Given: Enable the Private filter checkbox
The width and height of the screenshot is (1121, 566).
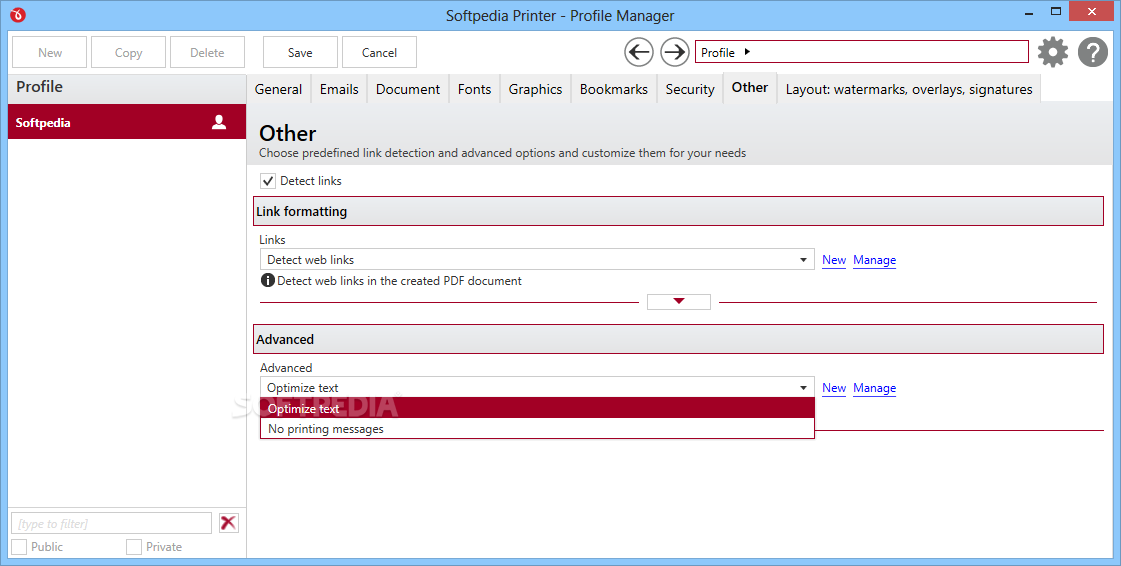Looking at the screenshot, I should pyautogui.click(x=134, y=547).
